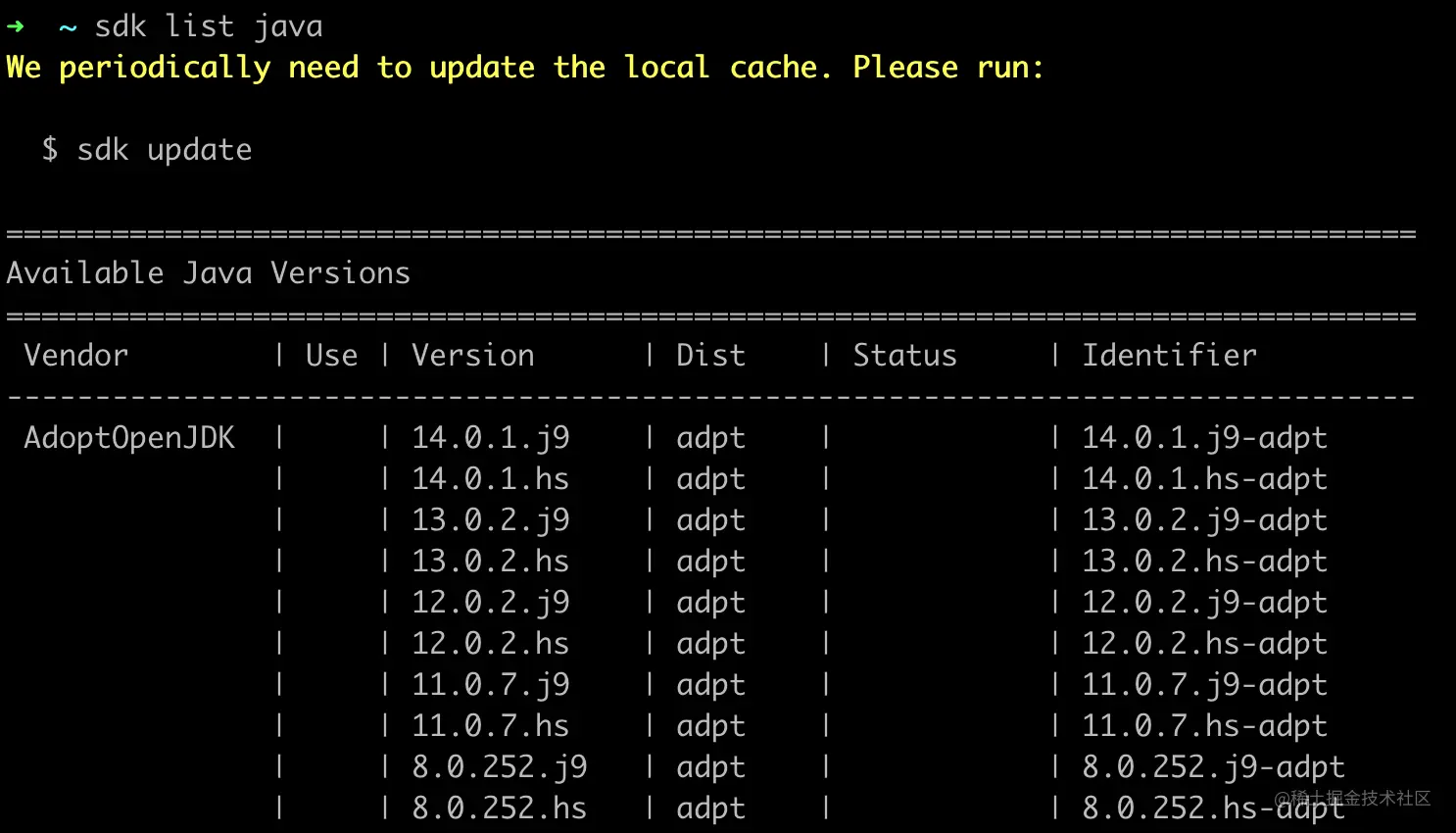Click 'adpt' dist in the 11.0.7.j9 row
Viewport: 1456px width, 833px height.
[710, 685]
